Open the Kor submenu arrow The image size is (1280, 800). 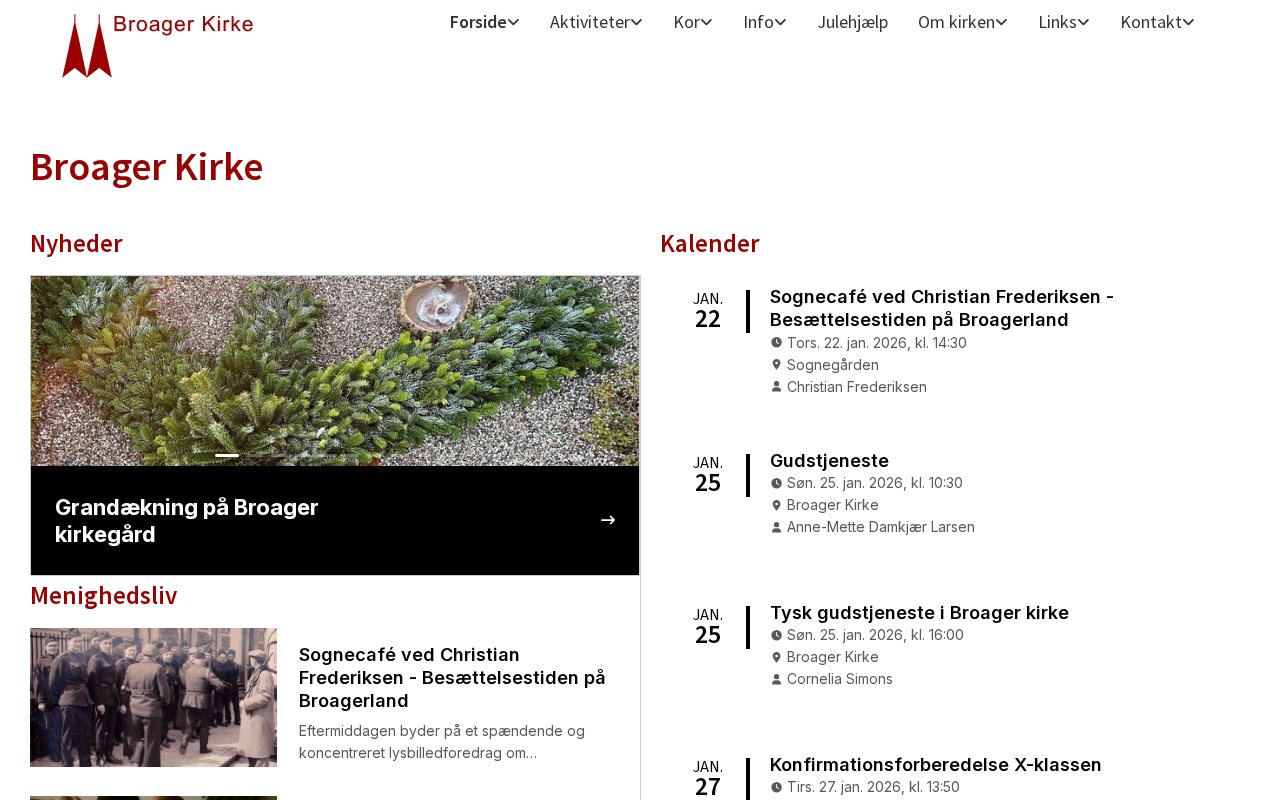706,22
